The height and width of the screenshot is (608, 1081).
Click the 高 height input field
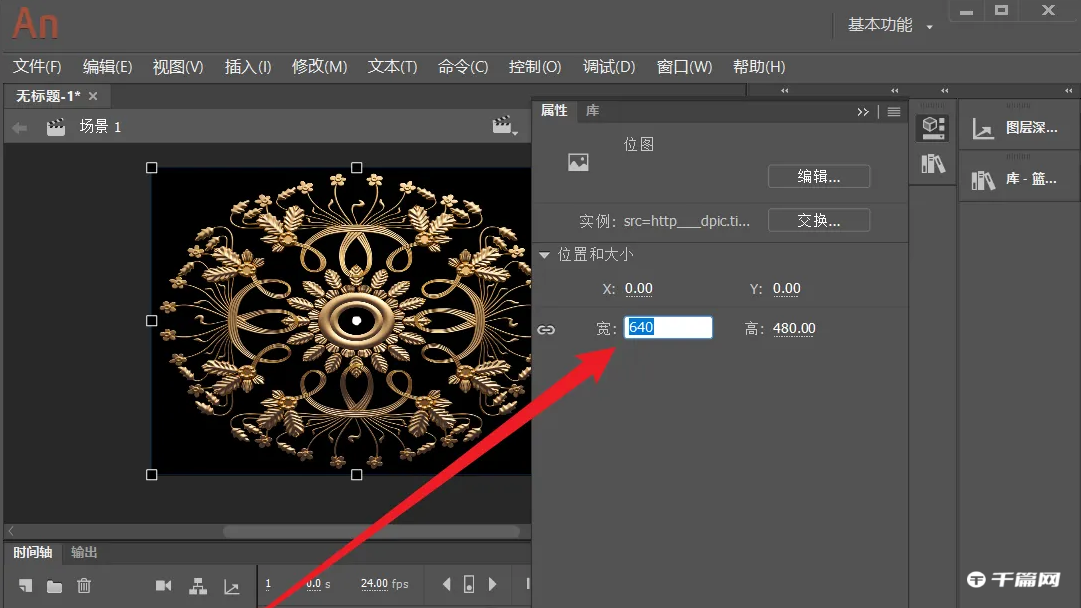coord(794,328)
